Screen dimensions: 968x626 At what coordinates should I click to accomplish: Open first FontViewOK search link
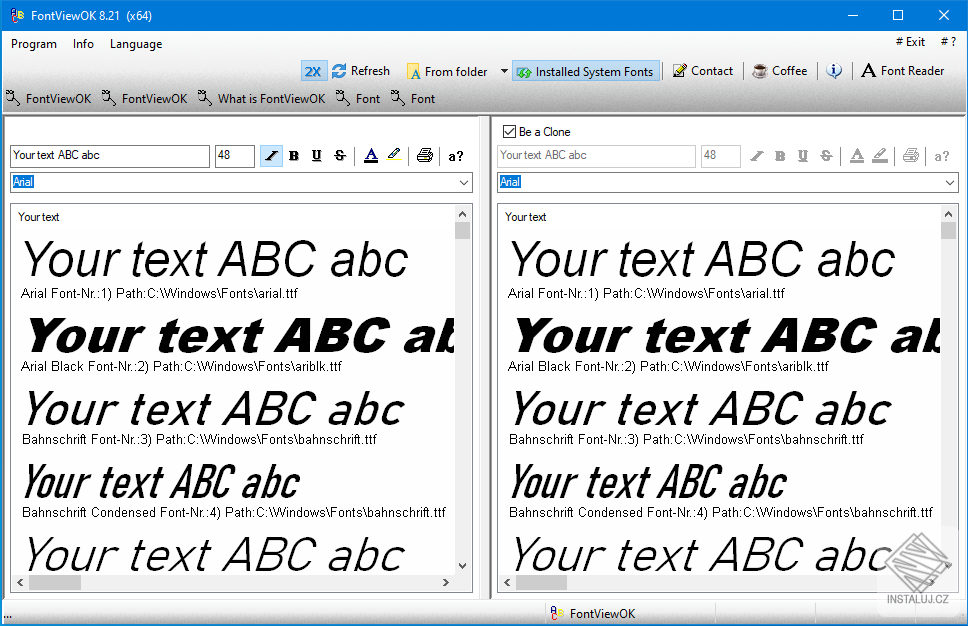49,98
